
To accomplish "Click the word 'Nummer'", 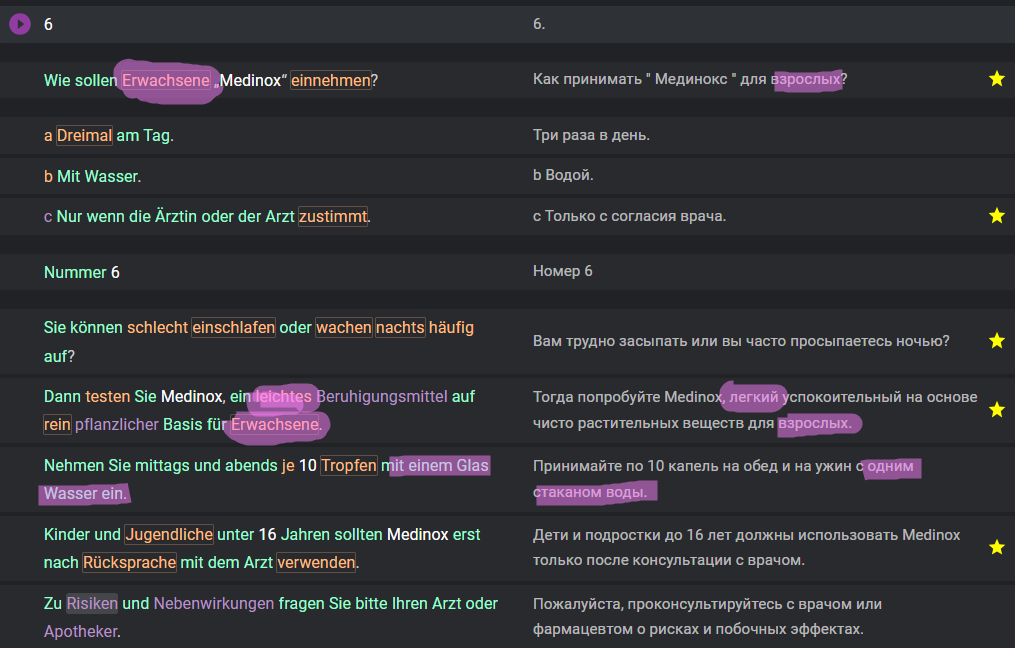I will 75,273.
